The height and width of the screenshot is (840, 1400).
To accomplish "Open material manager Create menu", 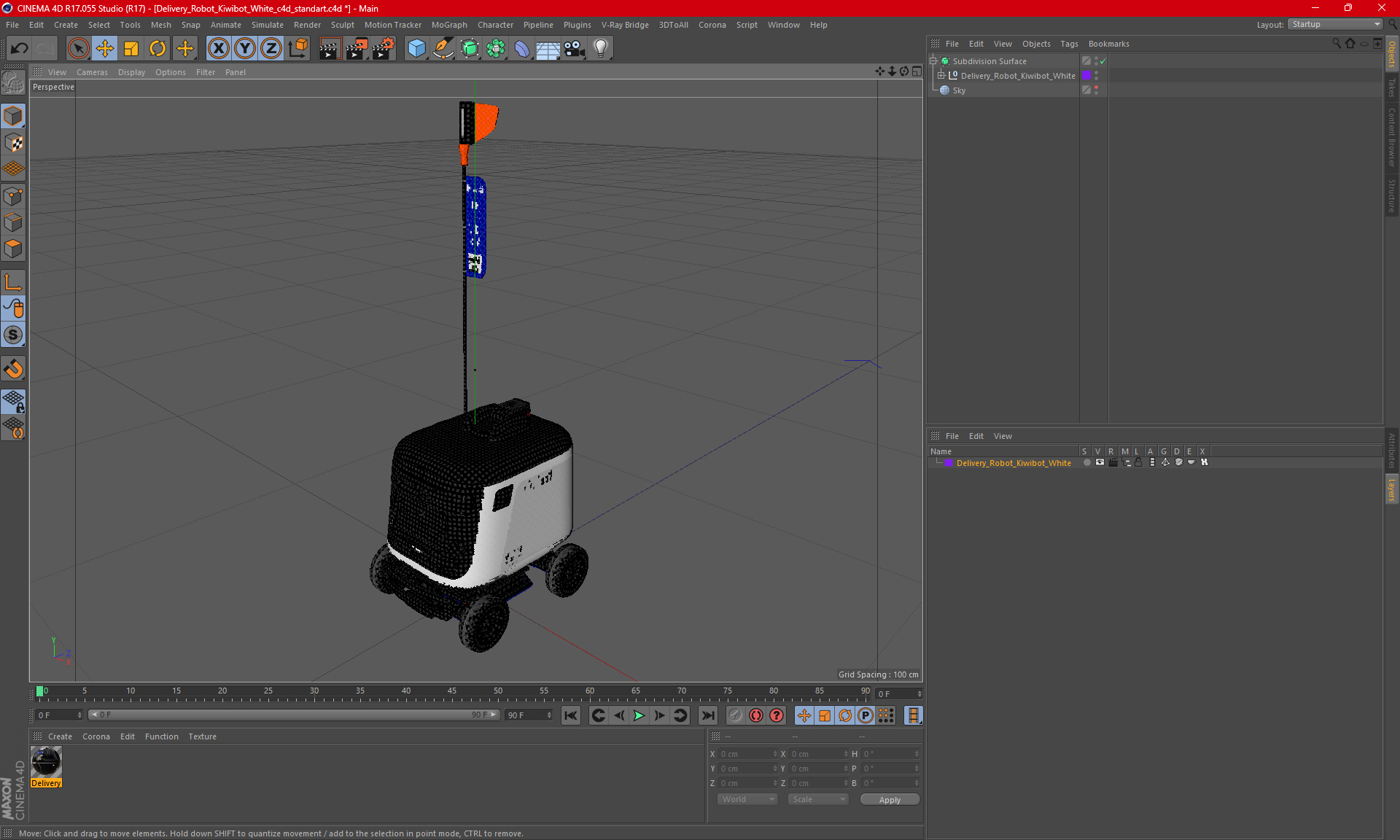I will tap(60, 736).
